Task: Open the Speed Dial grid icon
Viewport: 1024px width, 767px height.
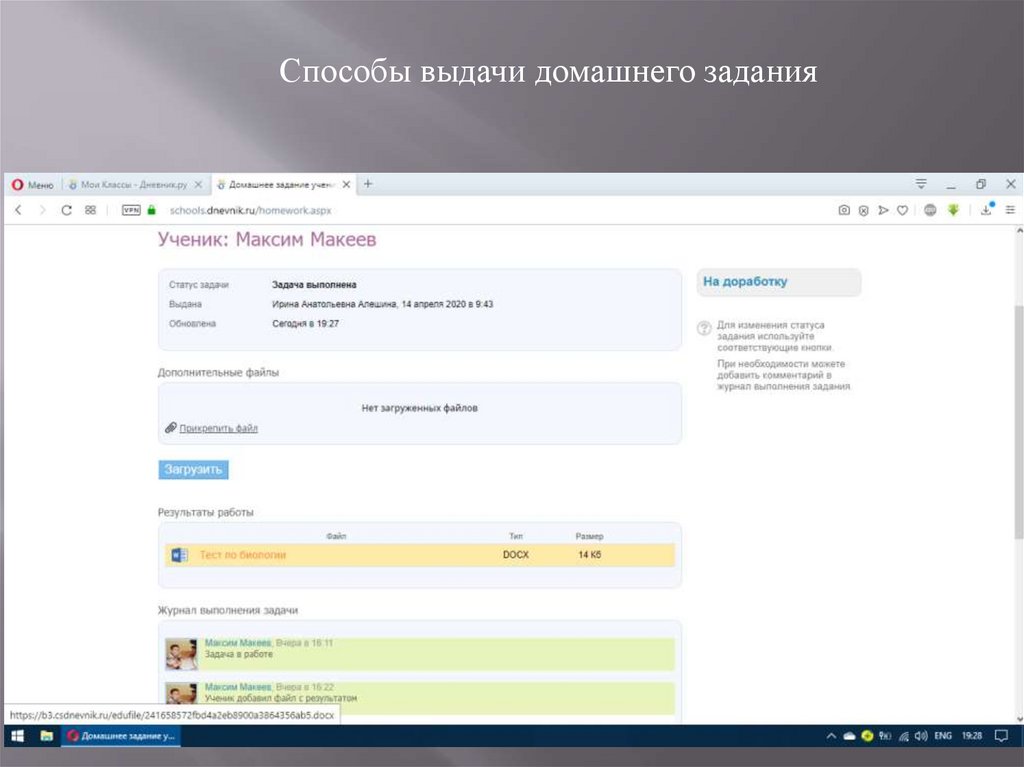Action: (90, 210)
